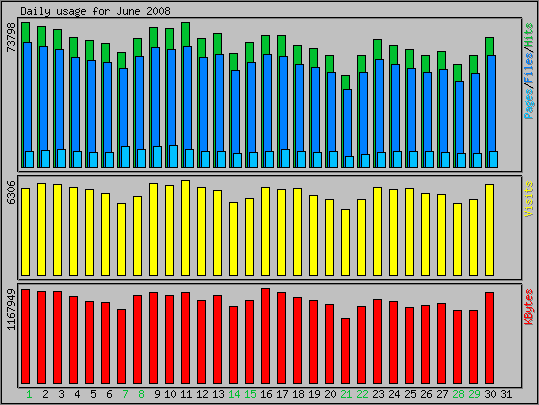This screenshot has width=539, height=405.
Task: Click the red KBytes bar for day 16
Action: (x=265, y=336)
